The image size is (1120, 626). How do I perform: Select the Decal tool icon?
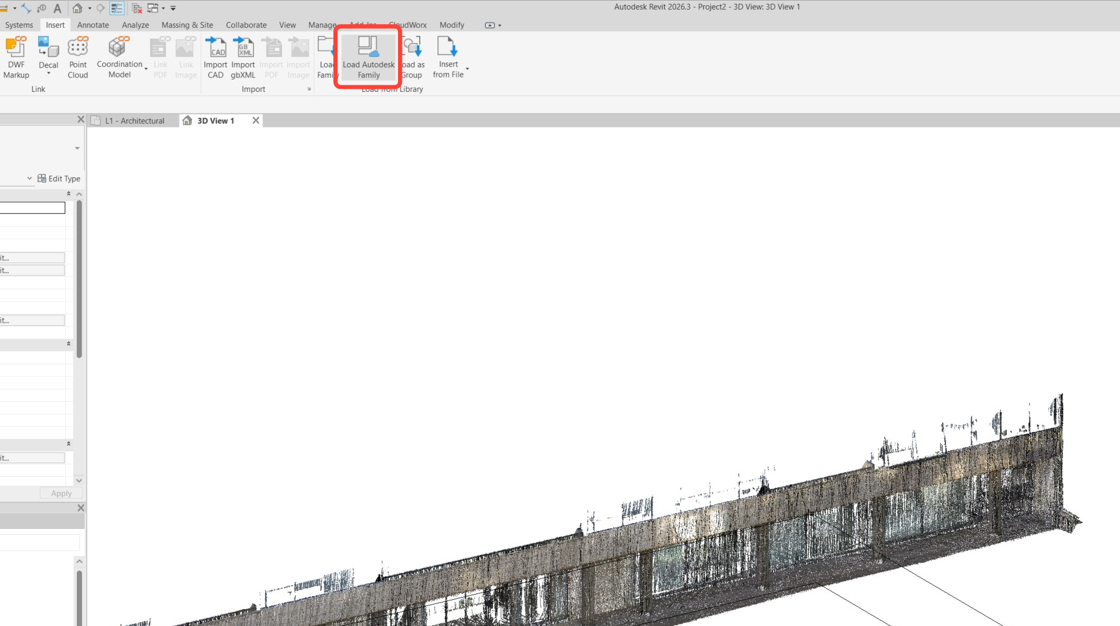[x=49, y=47]
